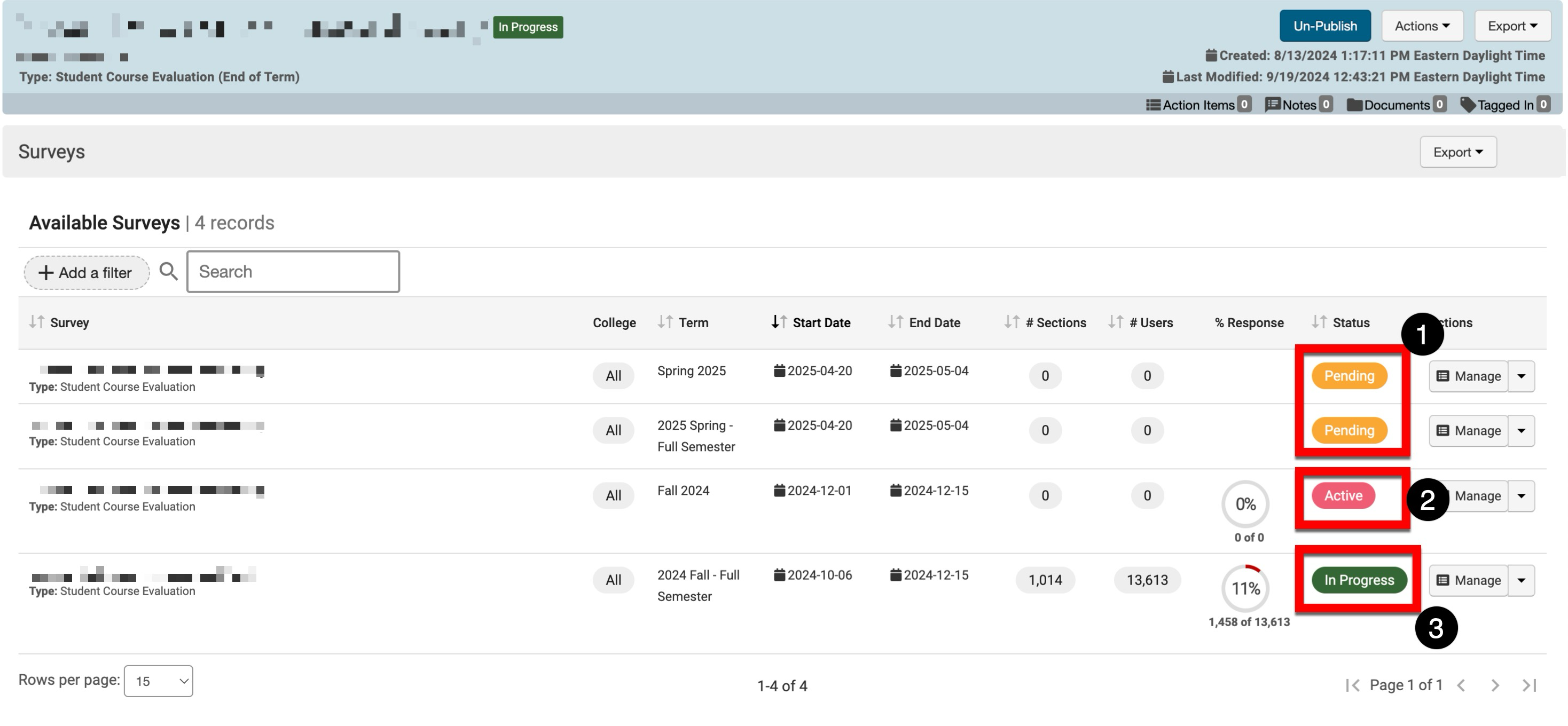Open the Tagged In tag icon
The image size is (1568, 726).
click(1468, 105)
